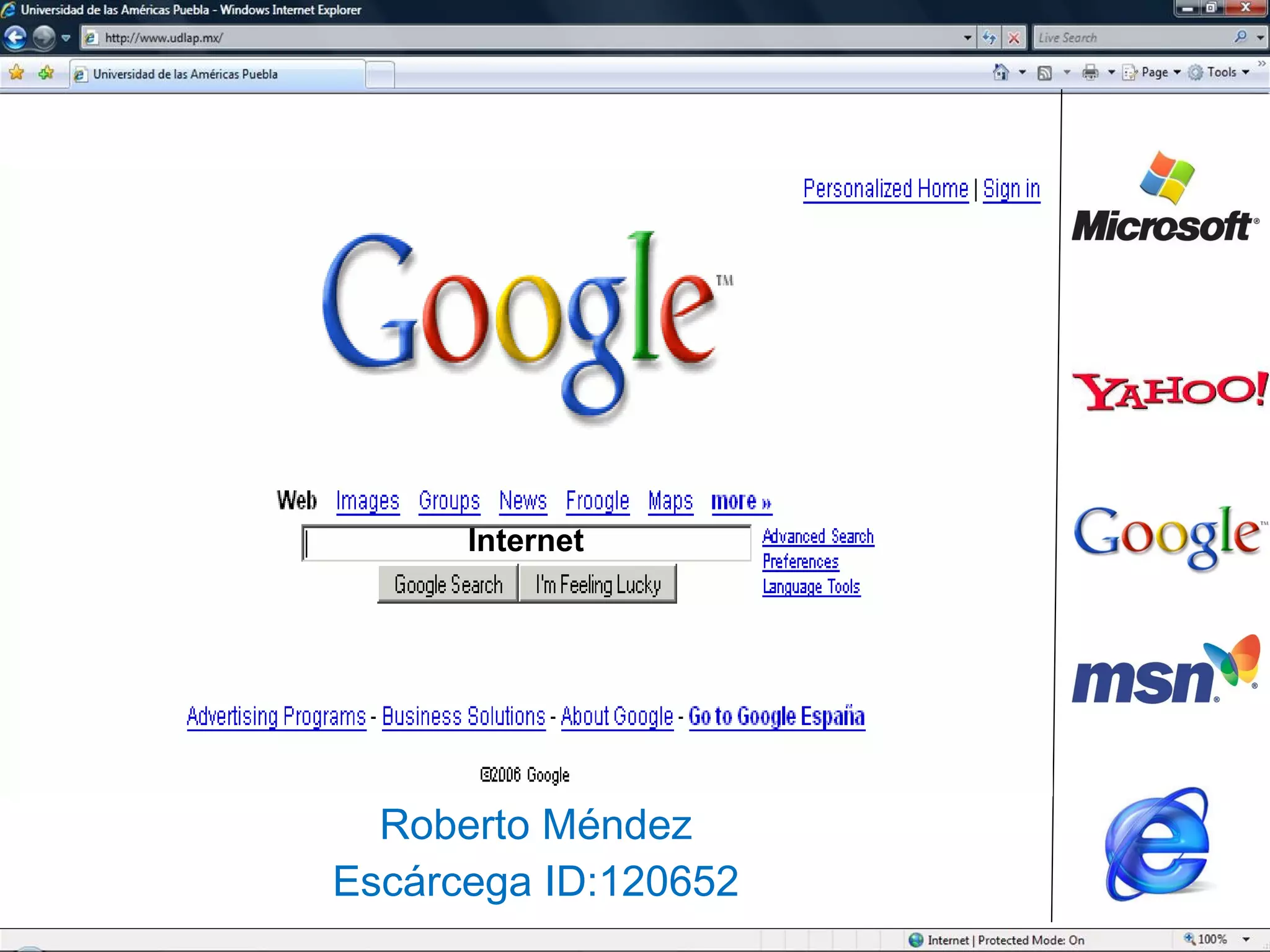Click the Google Search button
Image resolution: width=1270 pixels, height=952 pixels.
pos(448,584)
